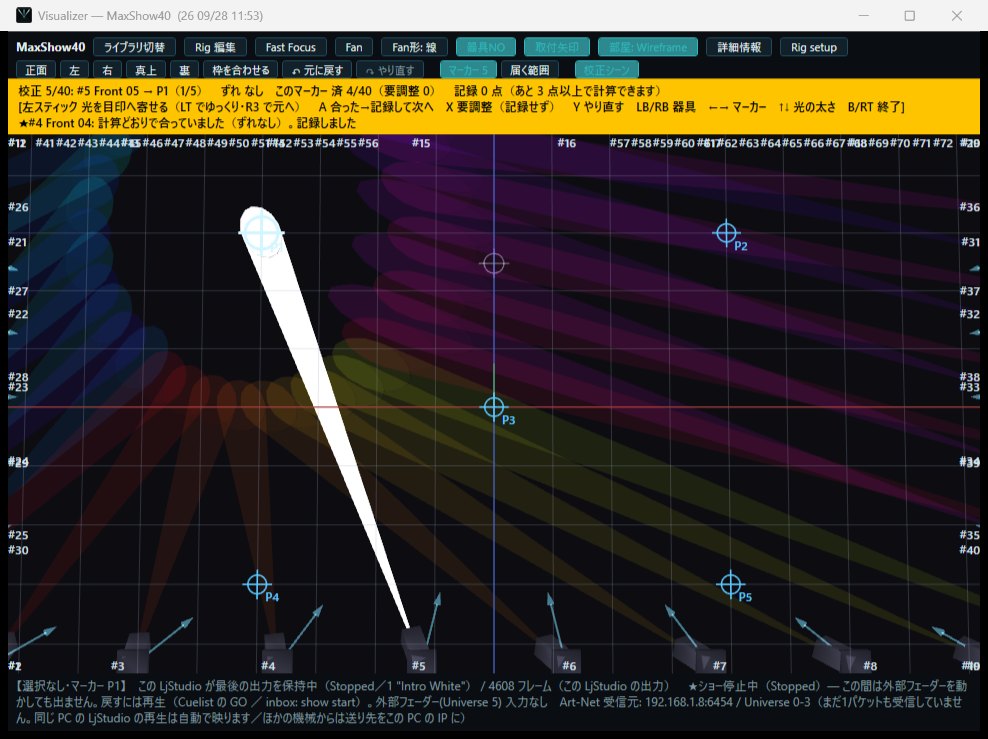Switch to the 真上 top view
The width and height of the screenshot is (988, 739).
point(146,70)
